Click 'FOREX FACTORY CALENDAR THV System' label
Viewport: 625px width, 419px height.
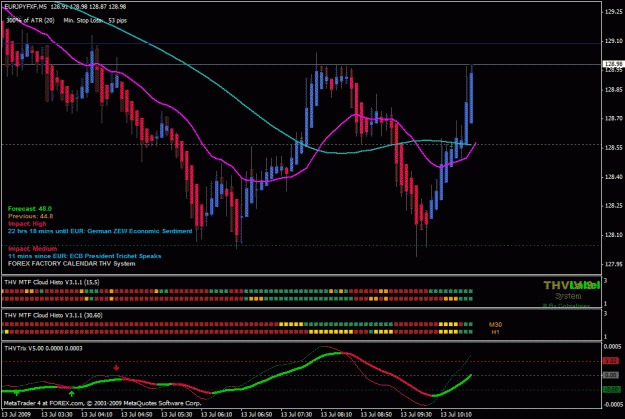[71, 264]
